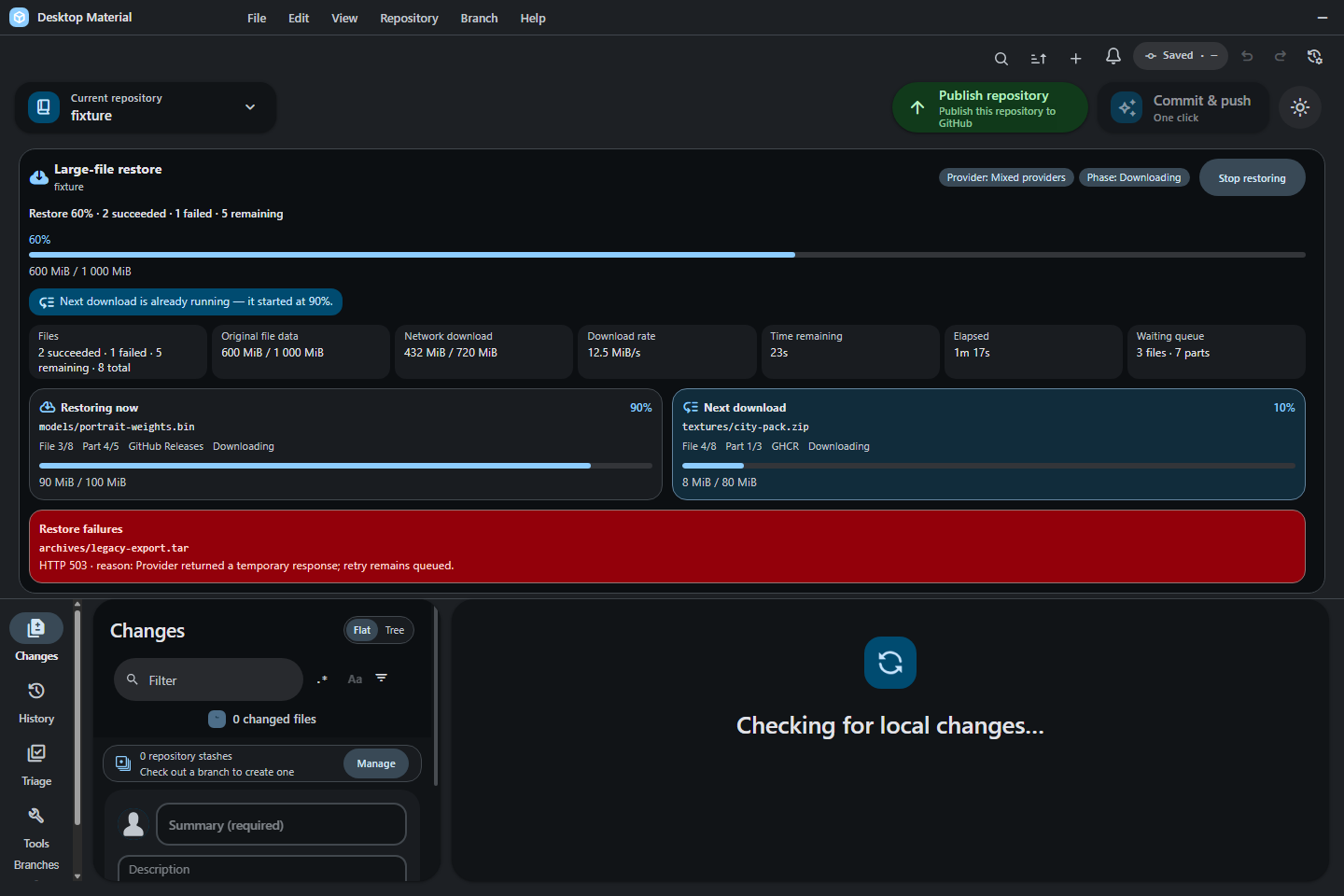Click Manage stashes button
This screenshot has height=896, width=1344.
(x=376, y=763)
